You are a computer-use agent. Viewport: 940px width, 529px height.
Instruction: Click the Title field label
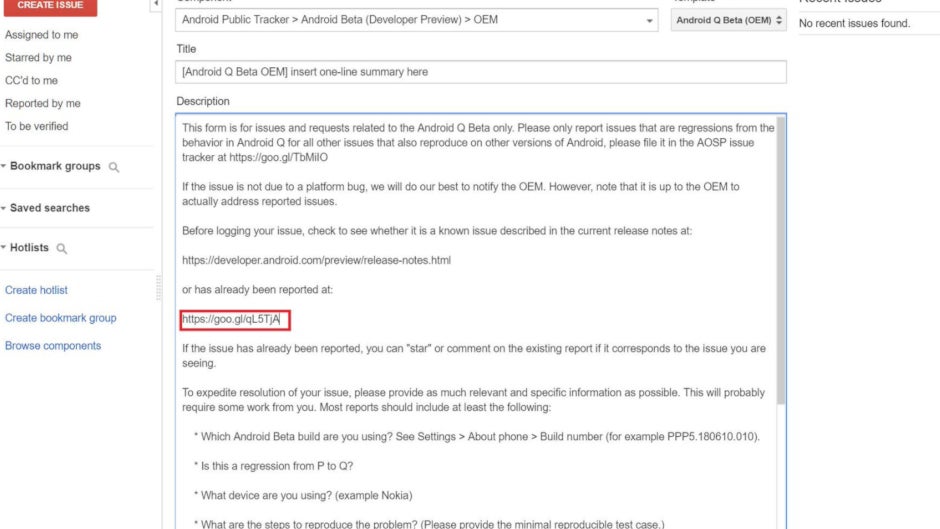click(x=186, y=49)
